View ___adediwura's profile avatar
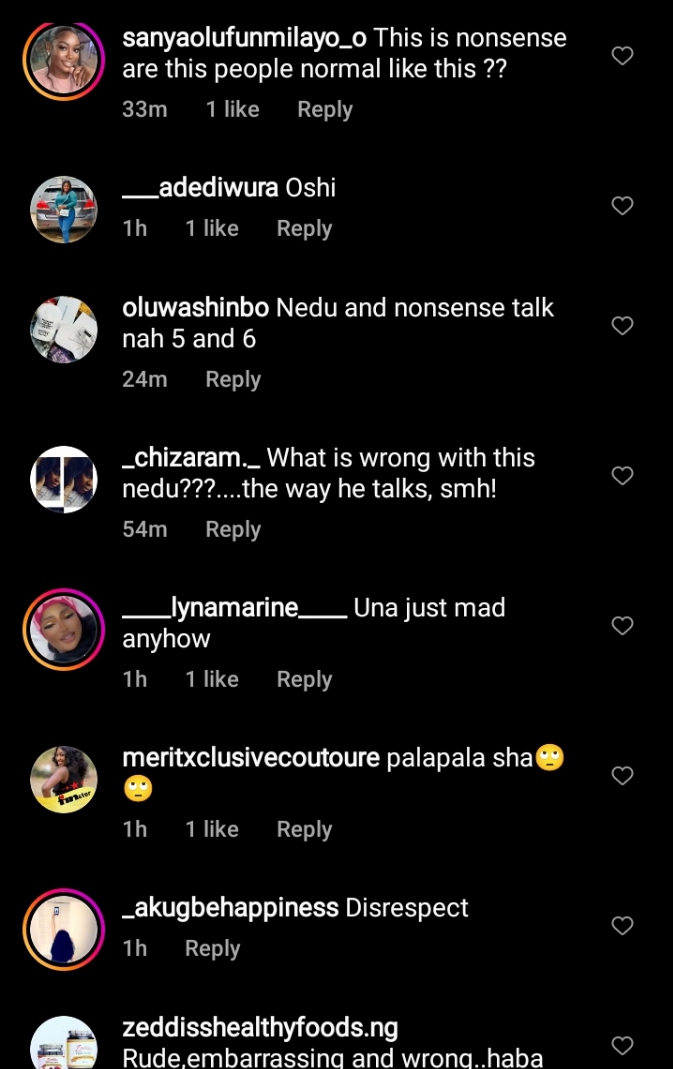Screen dimensions: 673x1069 64,210
